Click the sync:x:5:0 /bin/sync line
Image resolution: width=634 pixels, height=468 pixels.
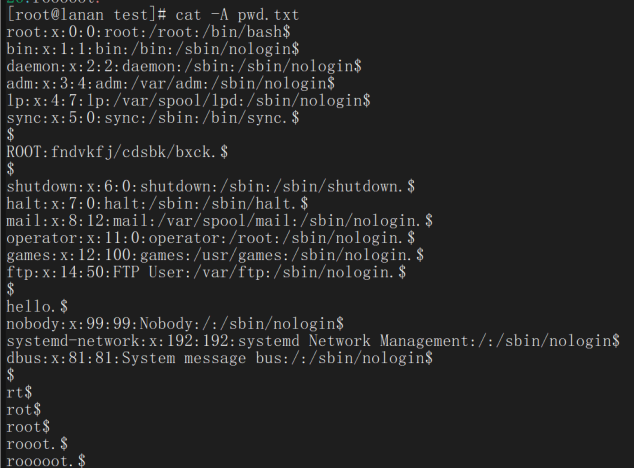(153, 118)
